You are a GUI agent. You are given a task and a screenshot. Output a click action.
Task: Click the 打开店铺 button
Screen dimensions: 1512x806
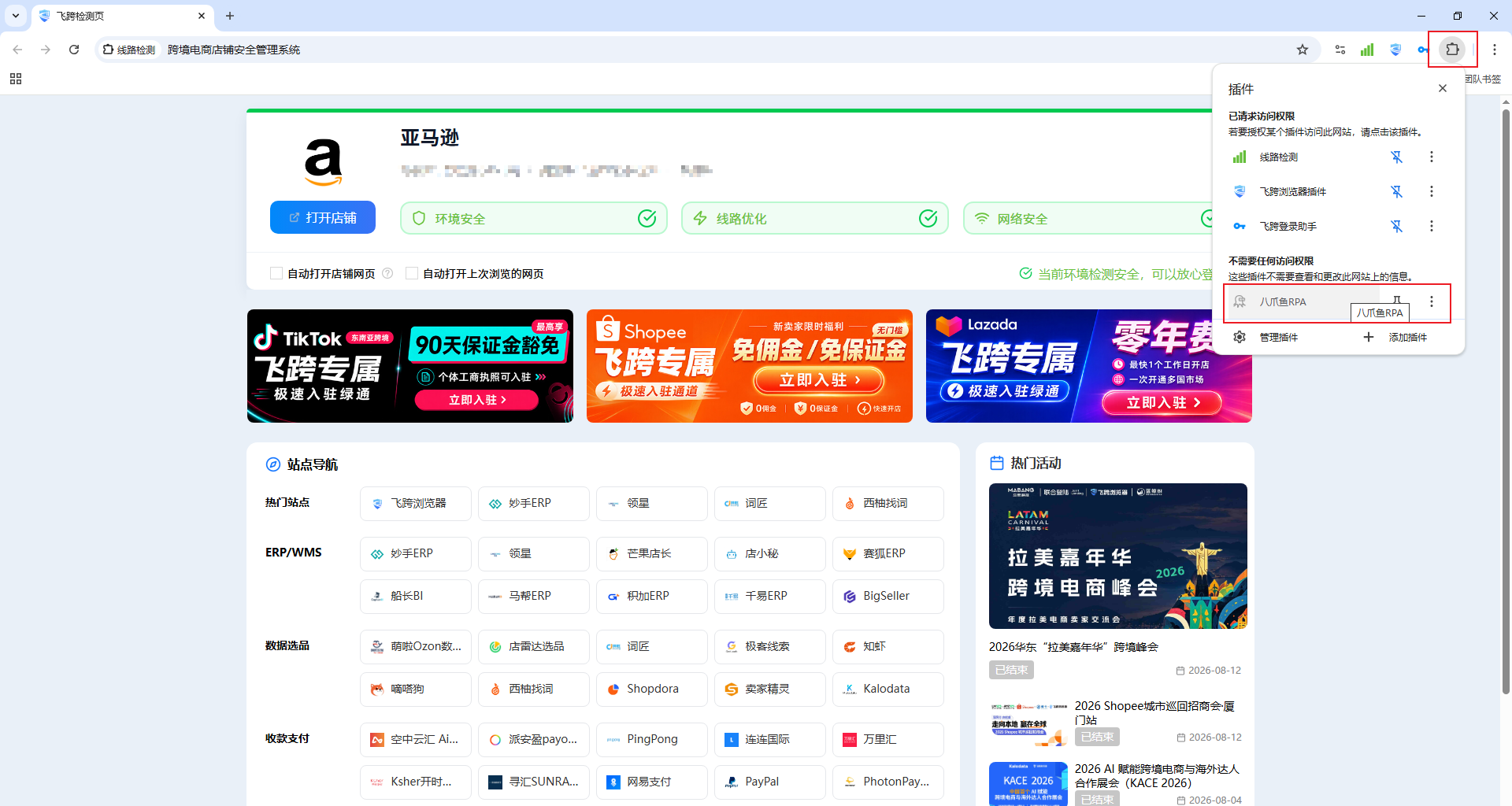click(x=323, y=217)
